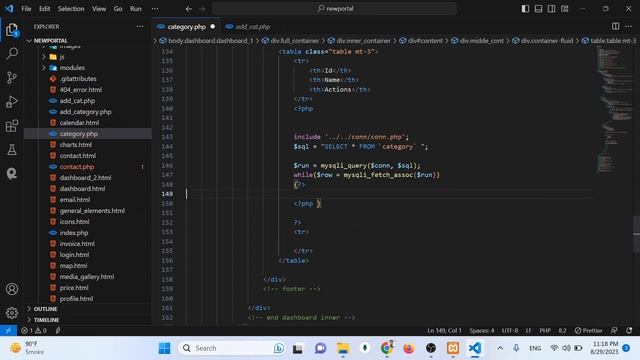Go forward with the navigation arrow
Screen dimensions: 640x360
pyautogui.click(x=202, y=9)
